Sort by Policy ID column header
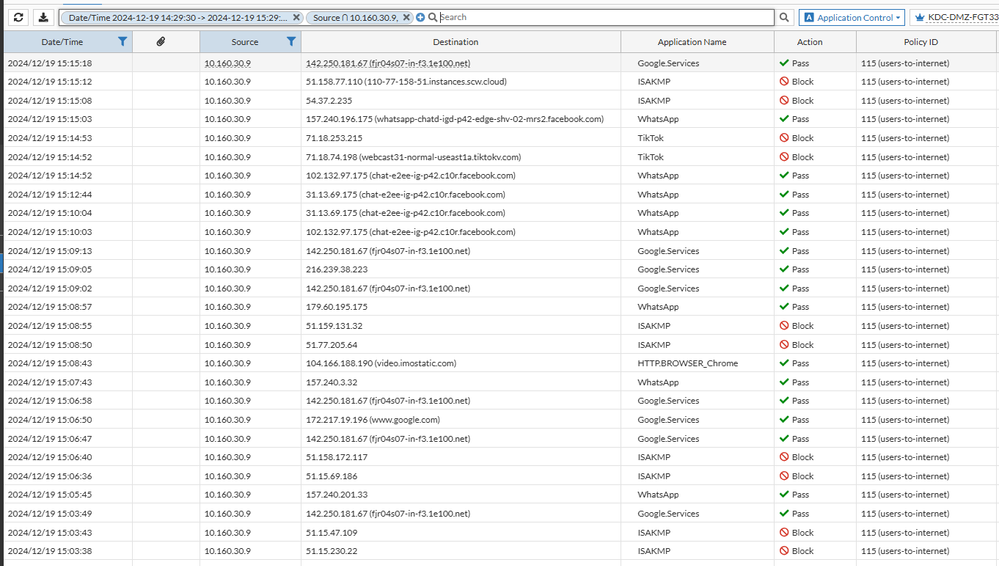This screenshot has width=999, height=566. (921, 42)
